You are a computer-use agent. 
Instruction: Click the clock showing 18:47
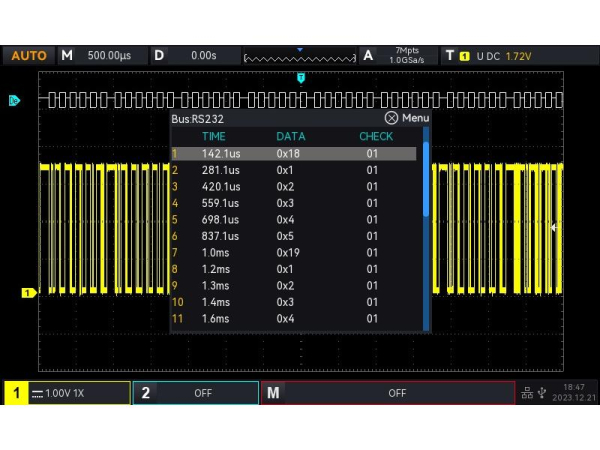click(574, 387)
